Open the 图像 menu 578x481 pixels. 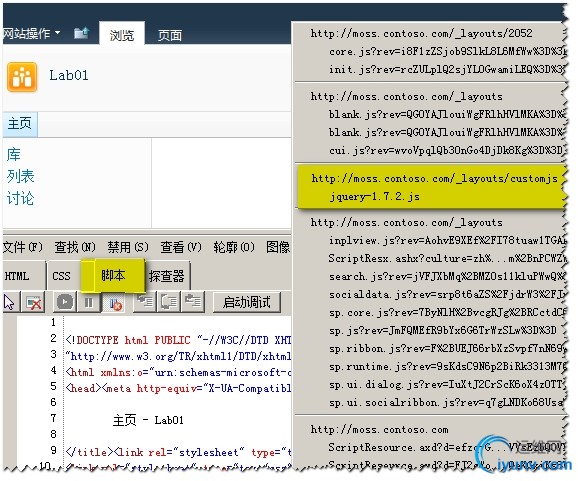click(x=278, y=247)
